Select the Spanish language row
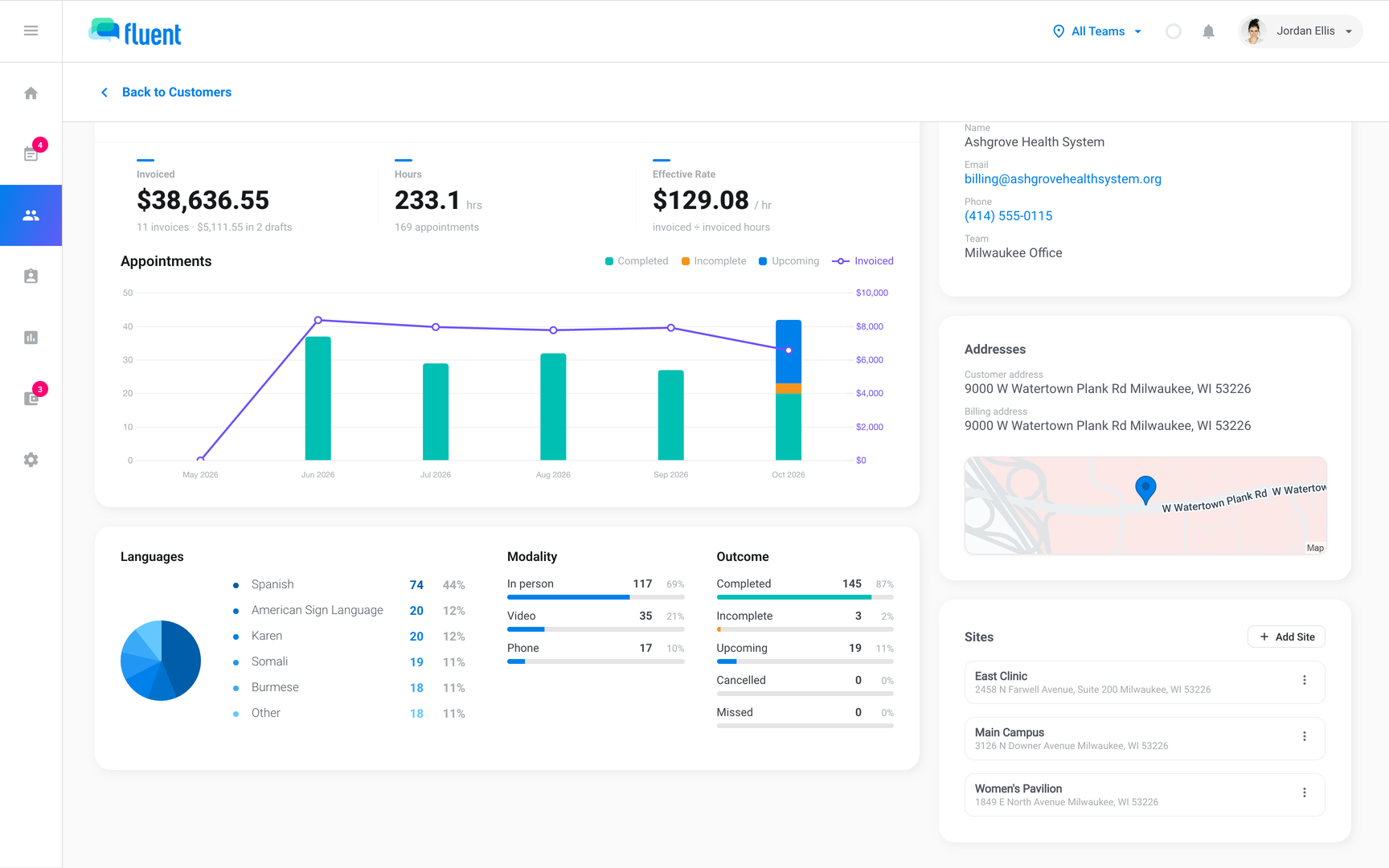 [349, 584]
